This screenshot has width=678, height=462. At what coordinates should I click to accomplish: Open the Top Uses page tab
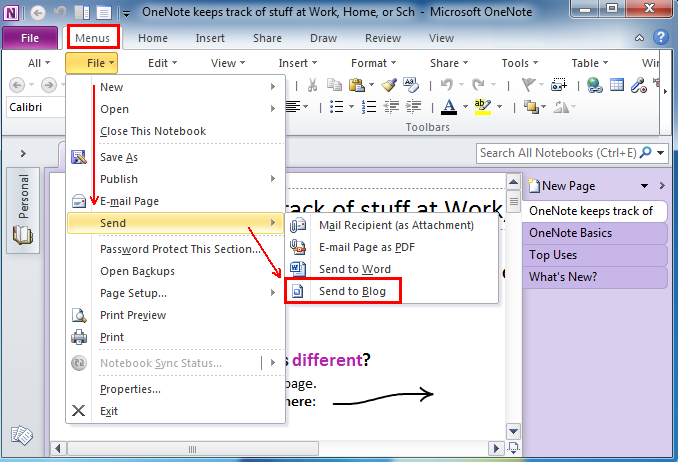595,255
